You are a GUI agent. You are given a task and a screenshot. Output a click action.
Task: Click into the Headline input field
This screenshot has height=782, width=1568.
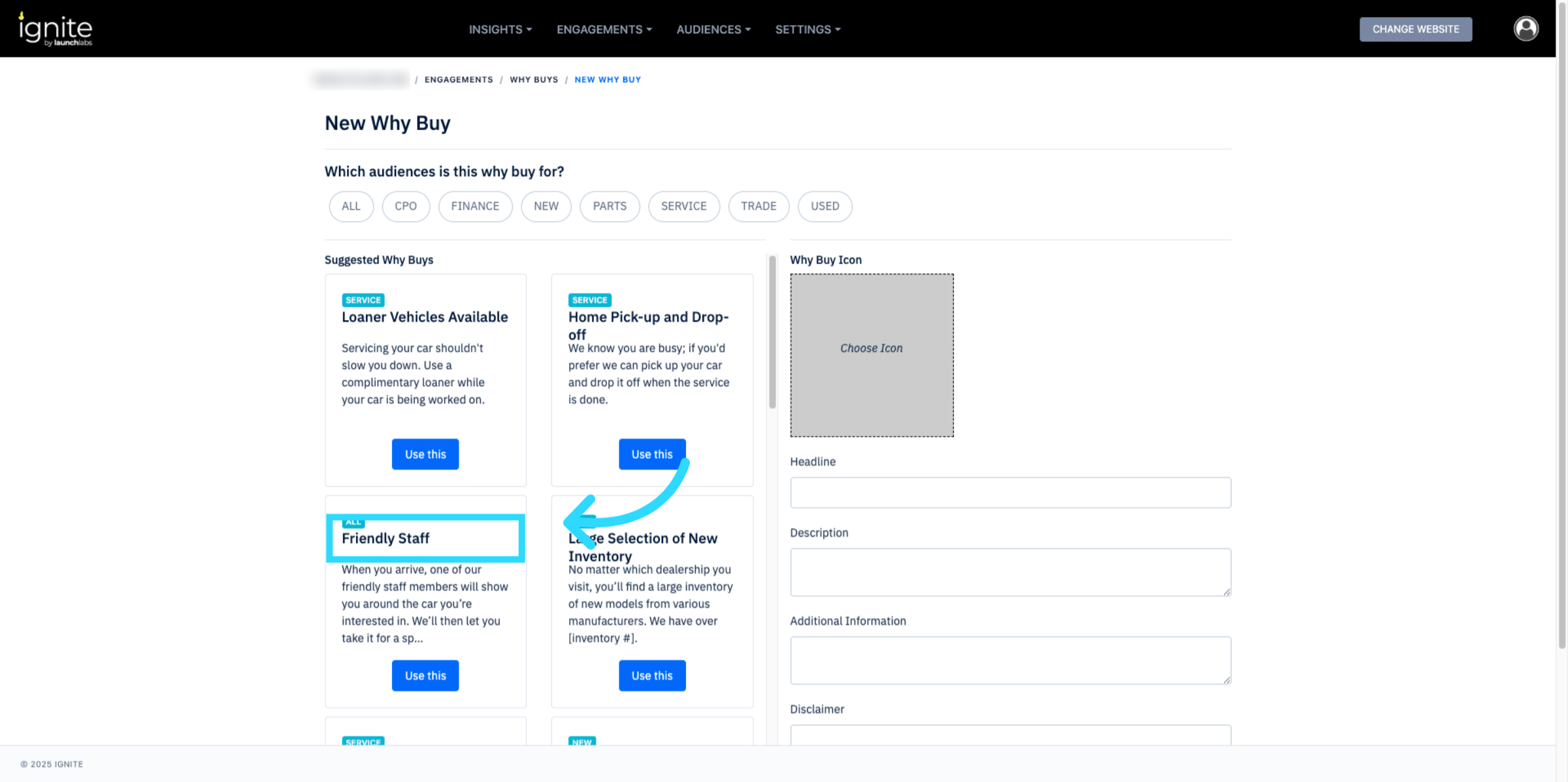click(1010, 493)
